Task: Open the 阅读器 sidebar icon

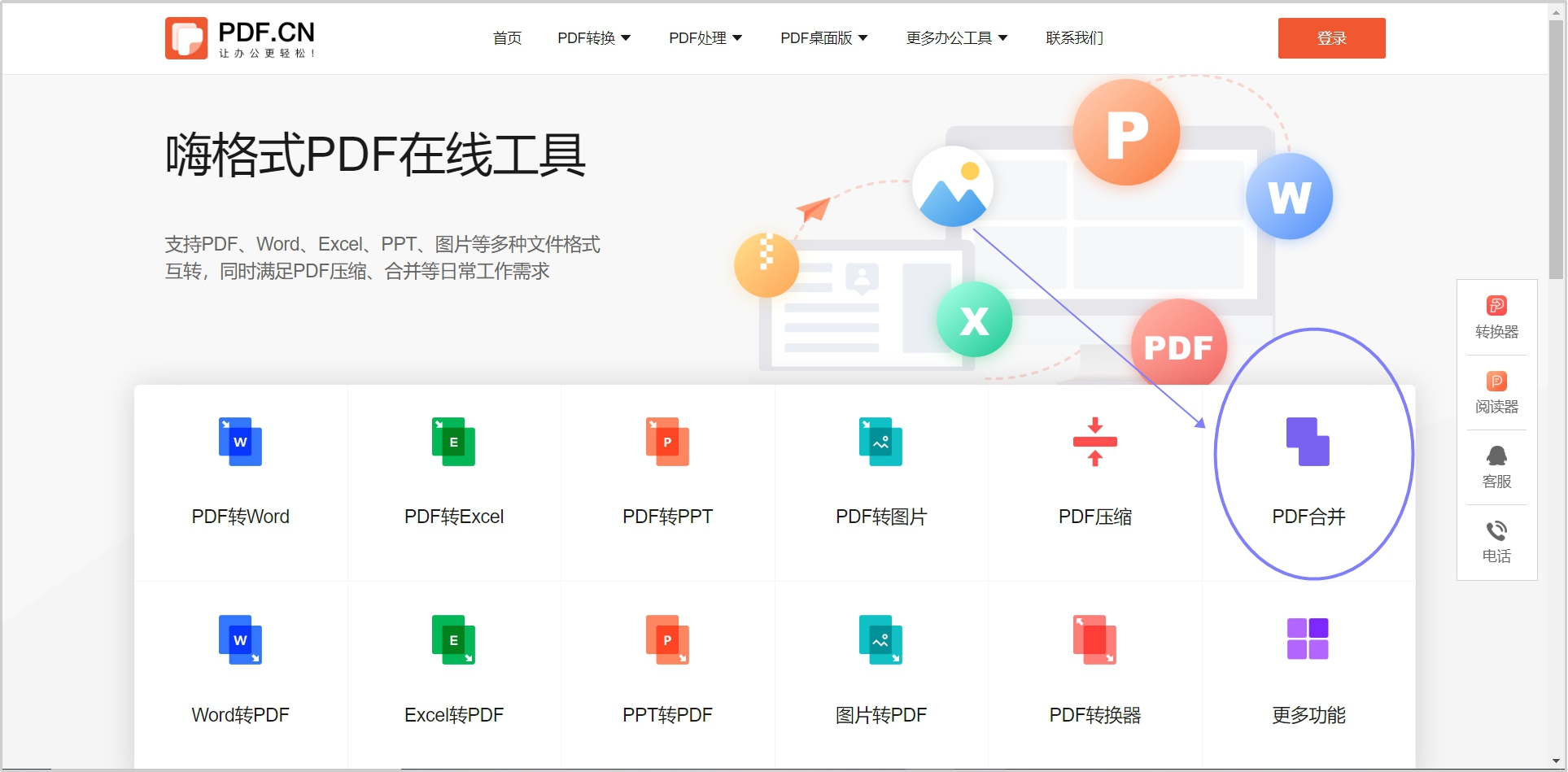Action: tap(1496, 381)
